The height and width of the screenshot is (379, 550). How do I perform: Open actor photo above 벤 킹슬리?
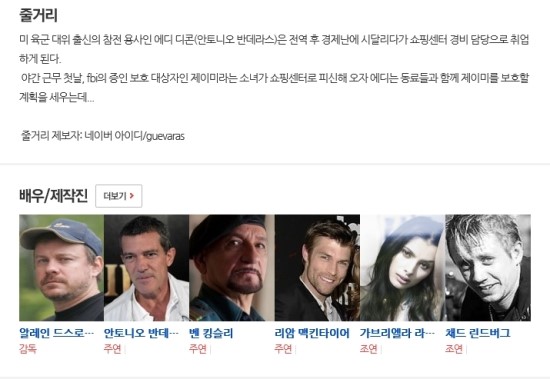tap(232, 268)
